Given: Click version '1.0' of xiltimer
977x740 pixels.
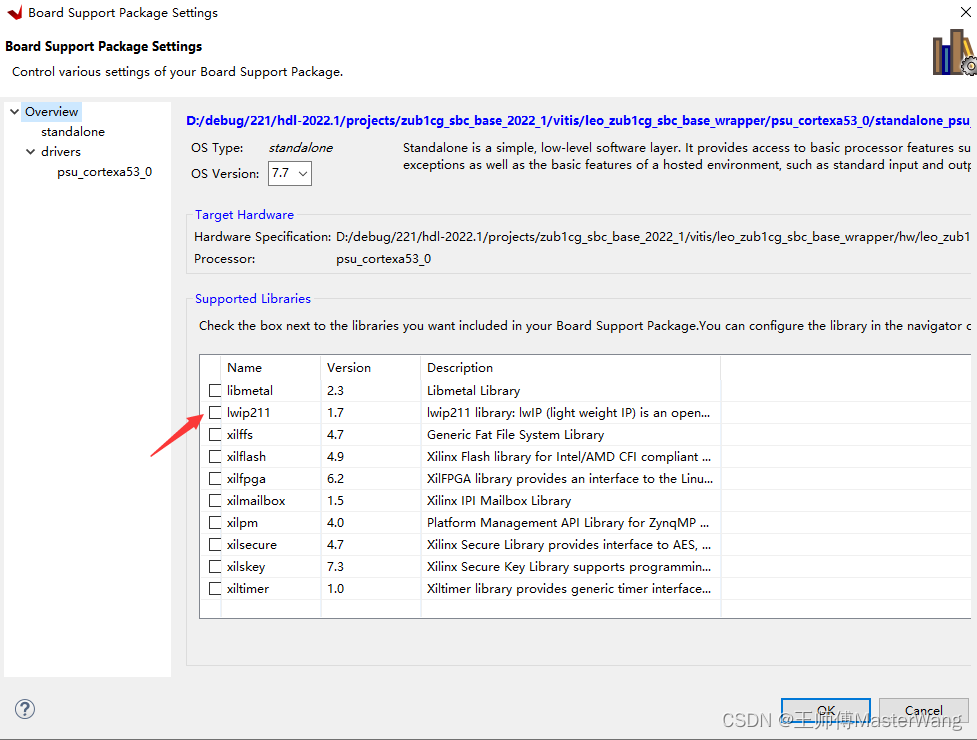Looking at the screenshot, I should (335, 589).
